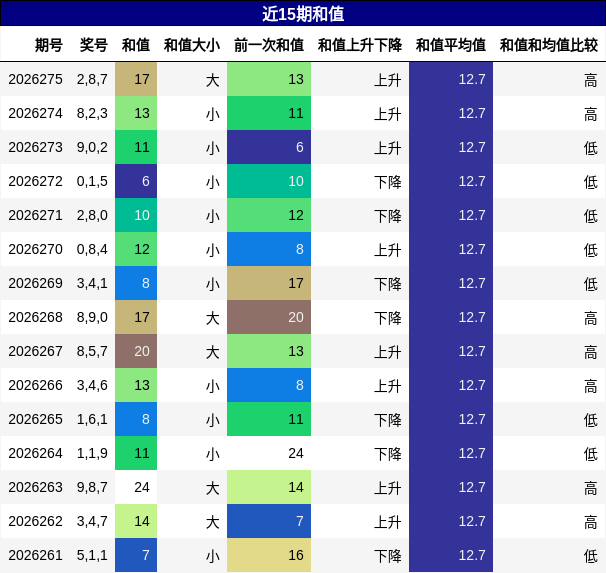Click prize number 8,2,3
Screen dimensions: 606x573
click(92, 113)
